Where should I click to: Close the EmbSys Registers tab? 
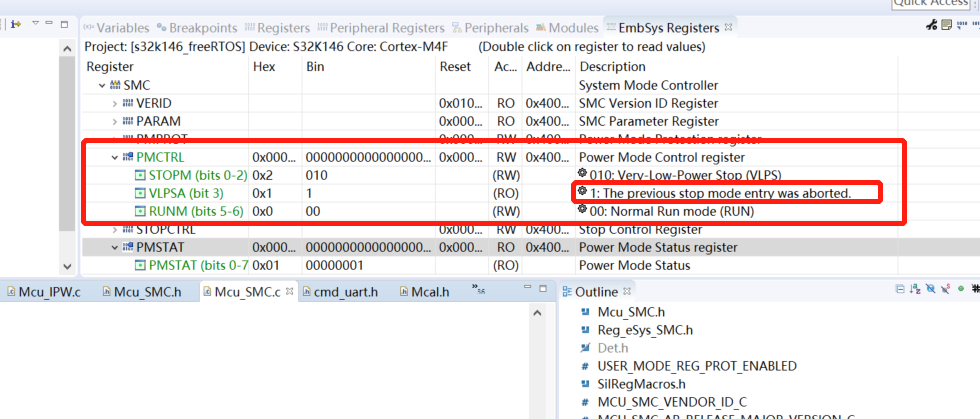728,28
